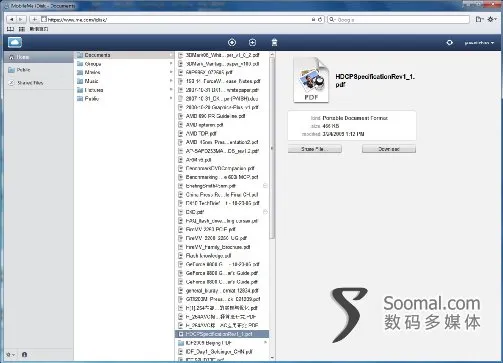Open the browser settings gear menu

492,20
